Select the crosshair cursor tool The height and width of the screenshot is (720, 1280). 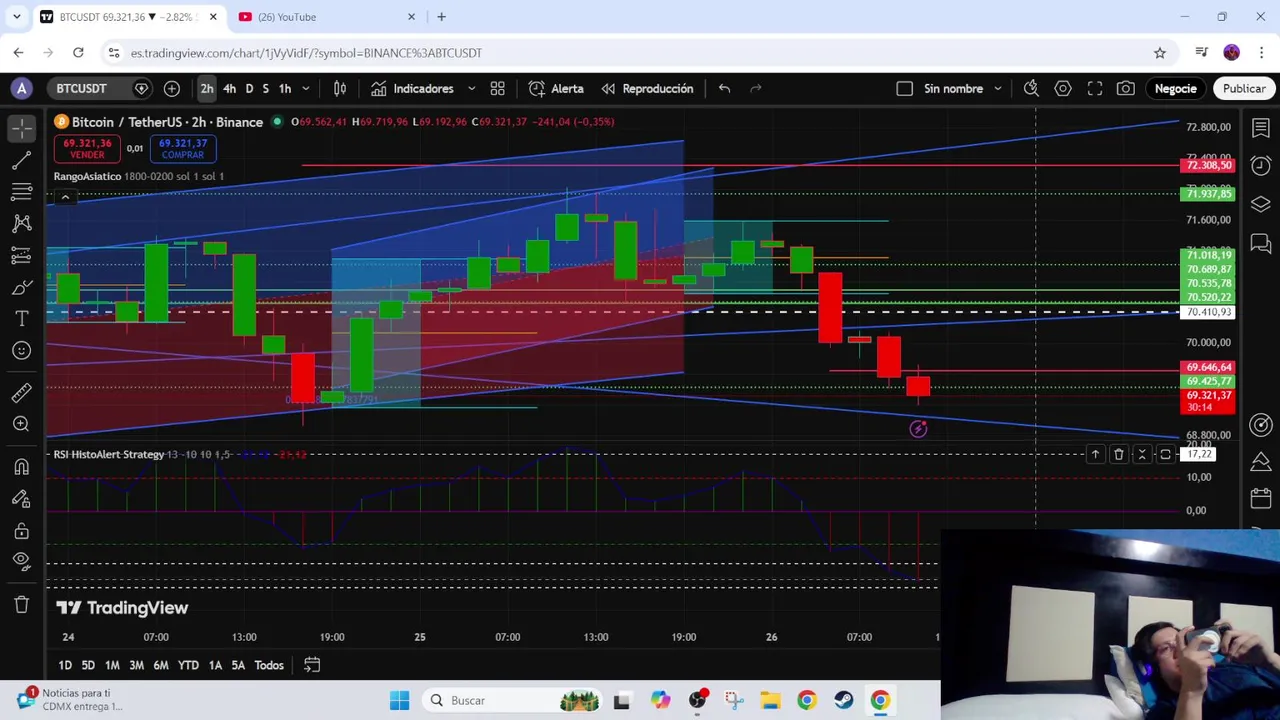[x=22, y=128]
